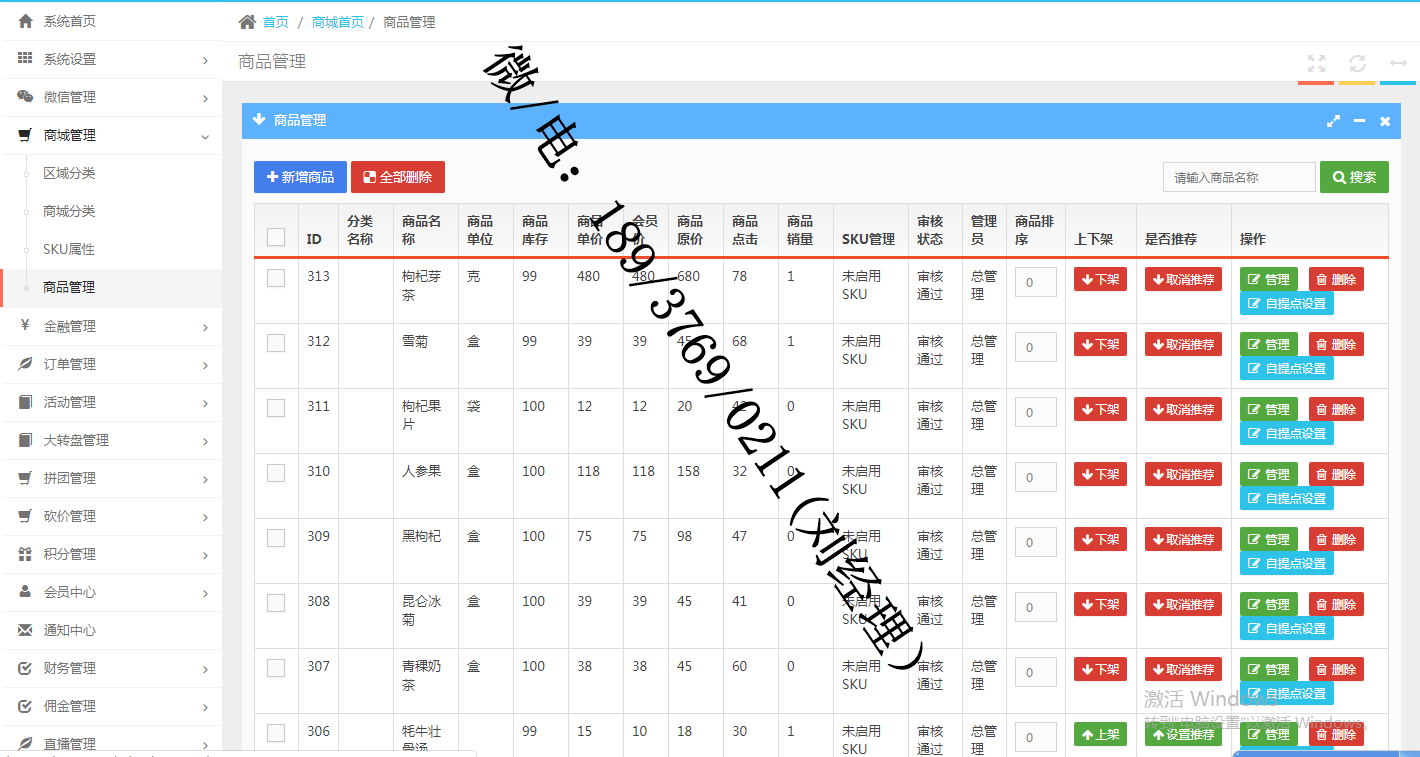The image size is (1420, 757).
Task: Click the cart icon for 砍价管理
Action: click(26, 516)
